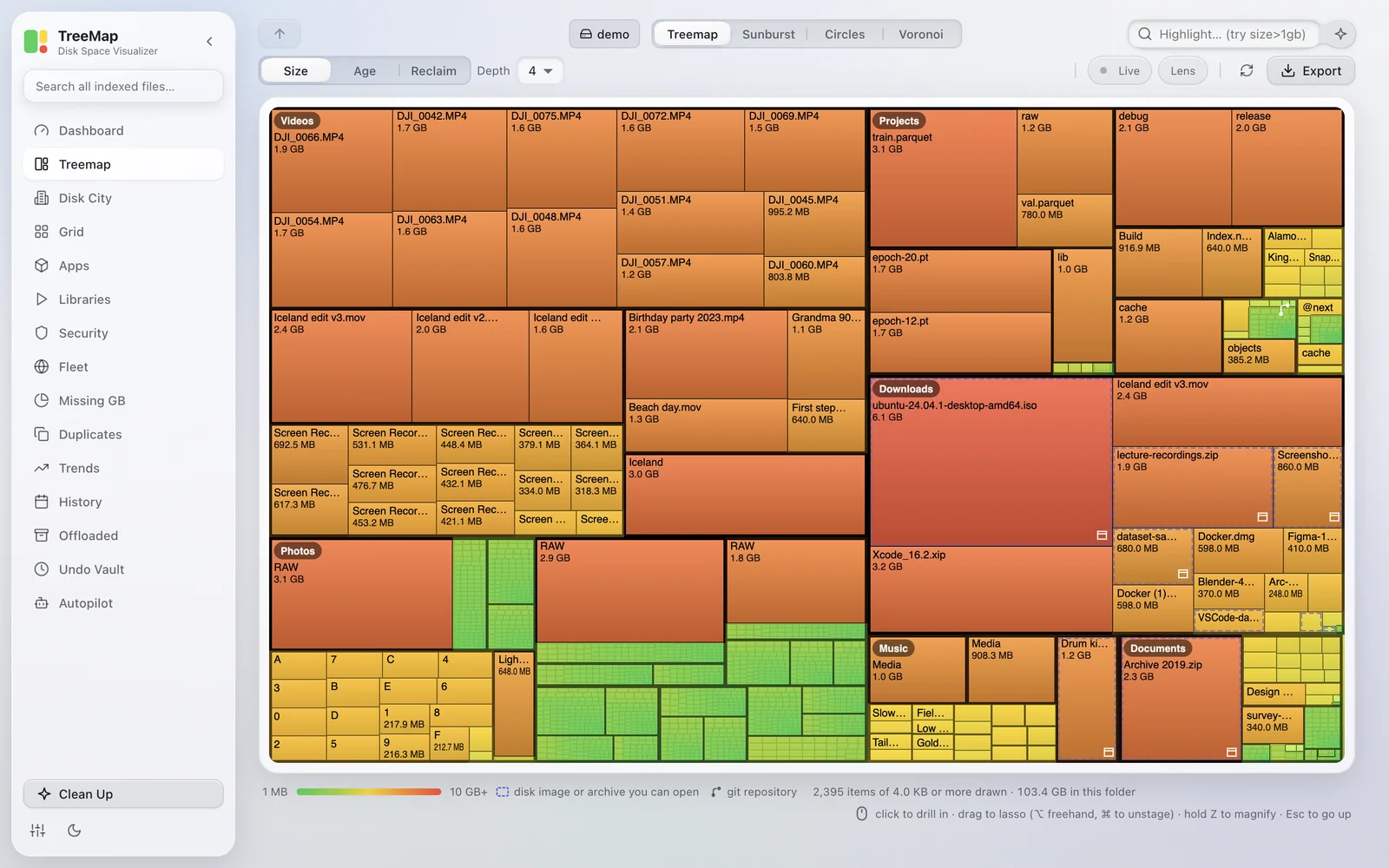
Task: Refresh the scan with the reload icon
Action: (1247, 70)
